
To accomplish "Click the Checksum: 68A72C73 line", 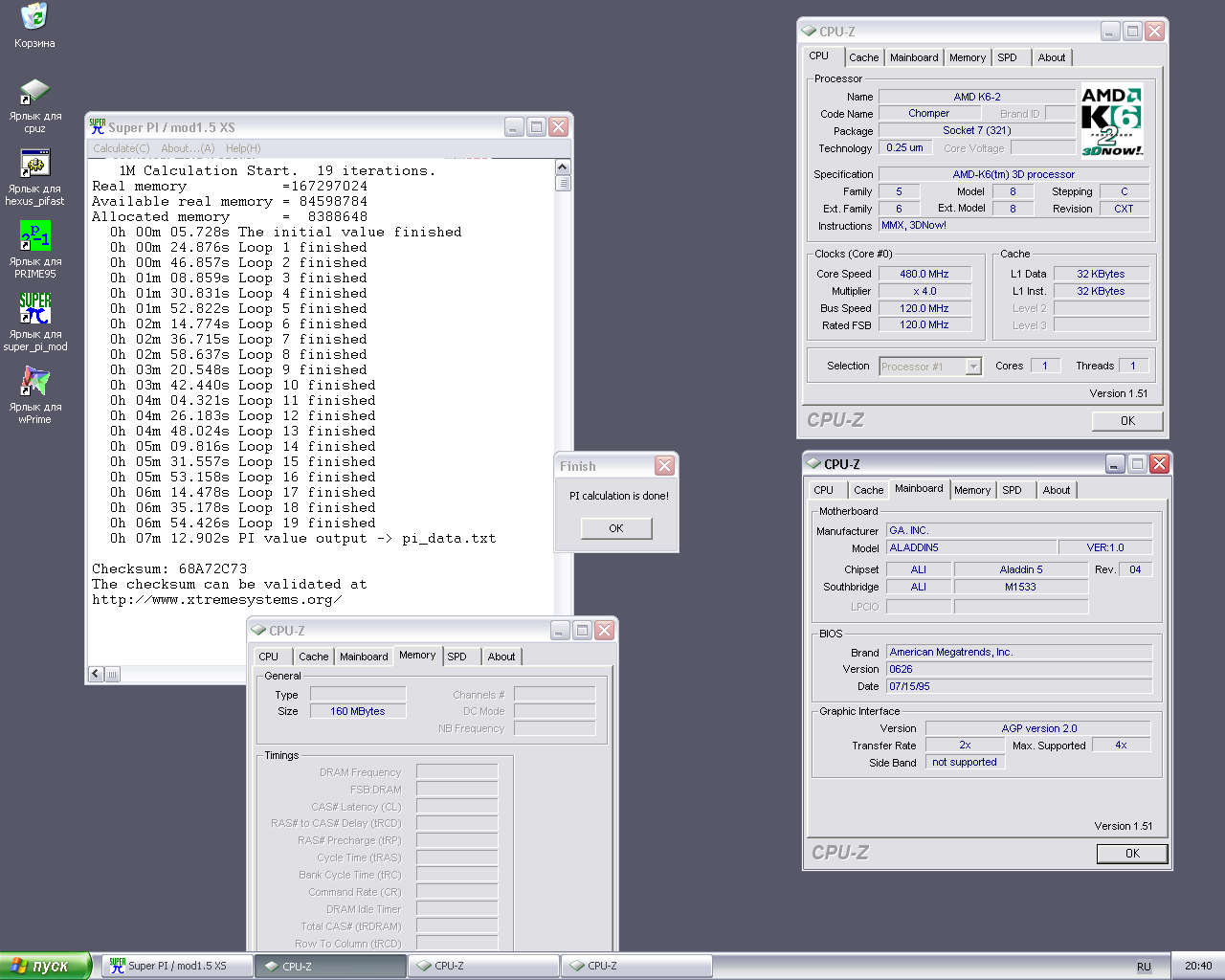I will click(x=169, y=568).
